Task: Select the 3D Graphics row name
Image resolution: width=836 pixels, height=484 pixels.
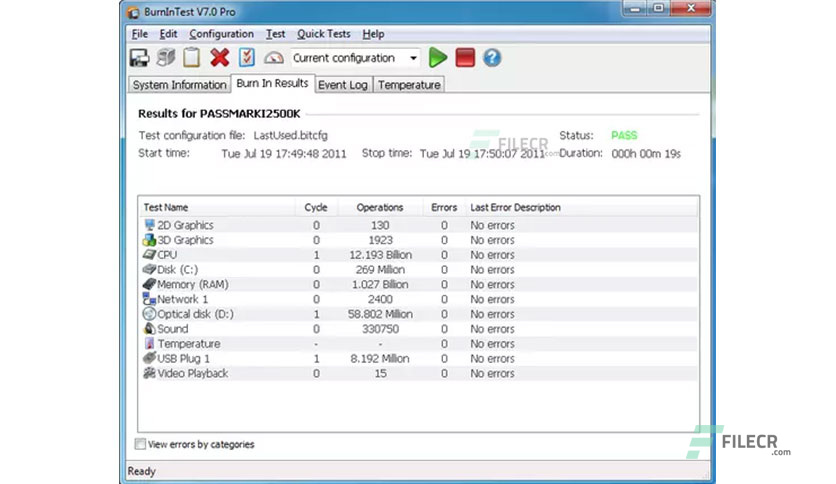Action: pyautogui.click(x=185, y=240)
